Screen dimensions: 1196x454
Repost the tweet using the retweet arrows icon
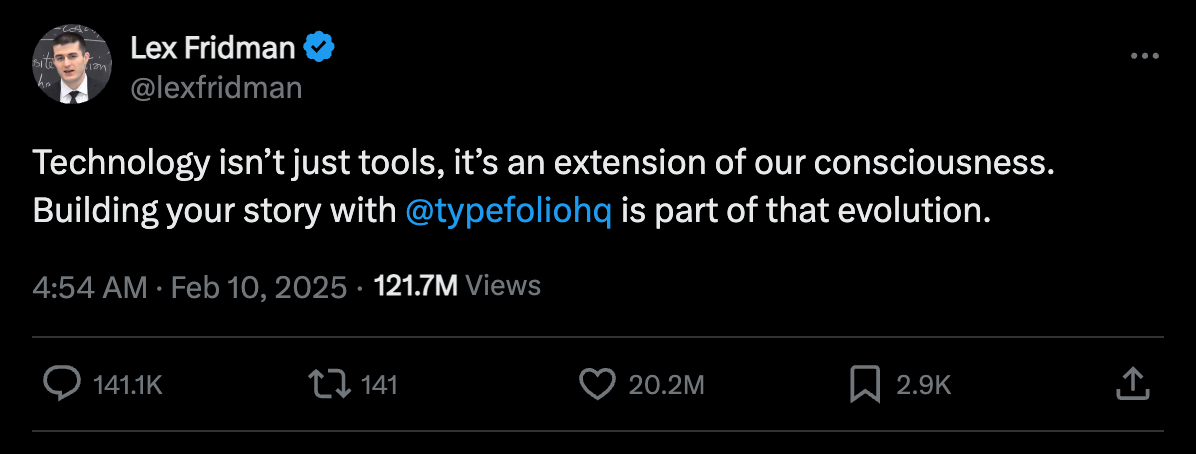329,384
